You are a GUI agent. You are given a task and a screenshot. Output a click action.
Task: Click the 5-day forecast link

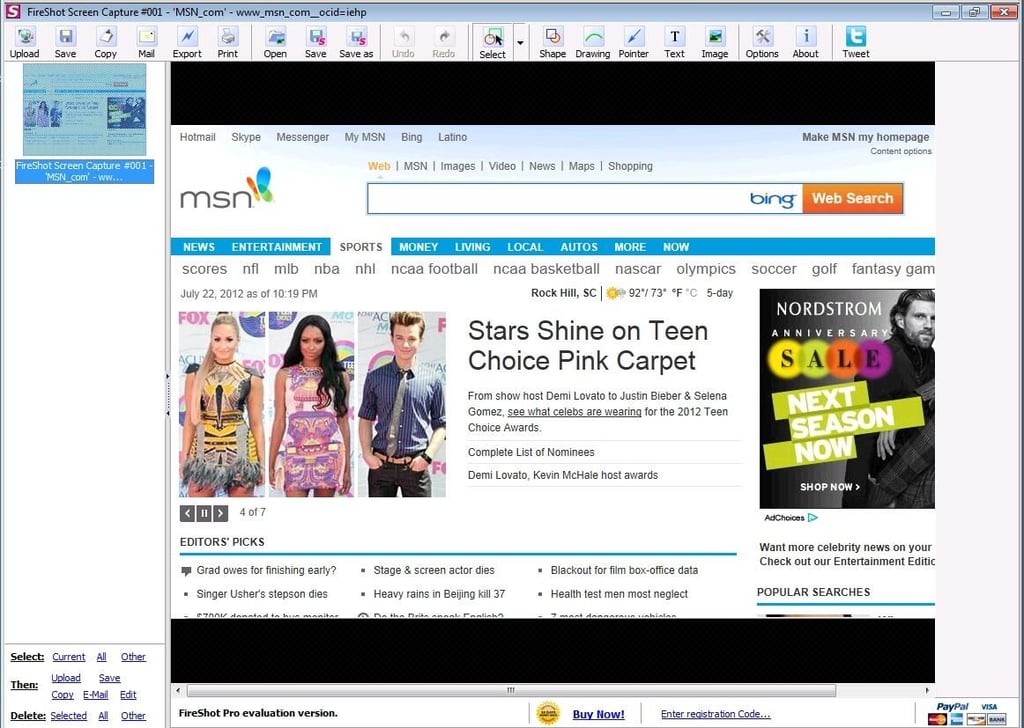[720, 293]
